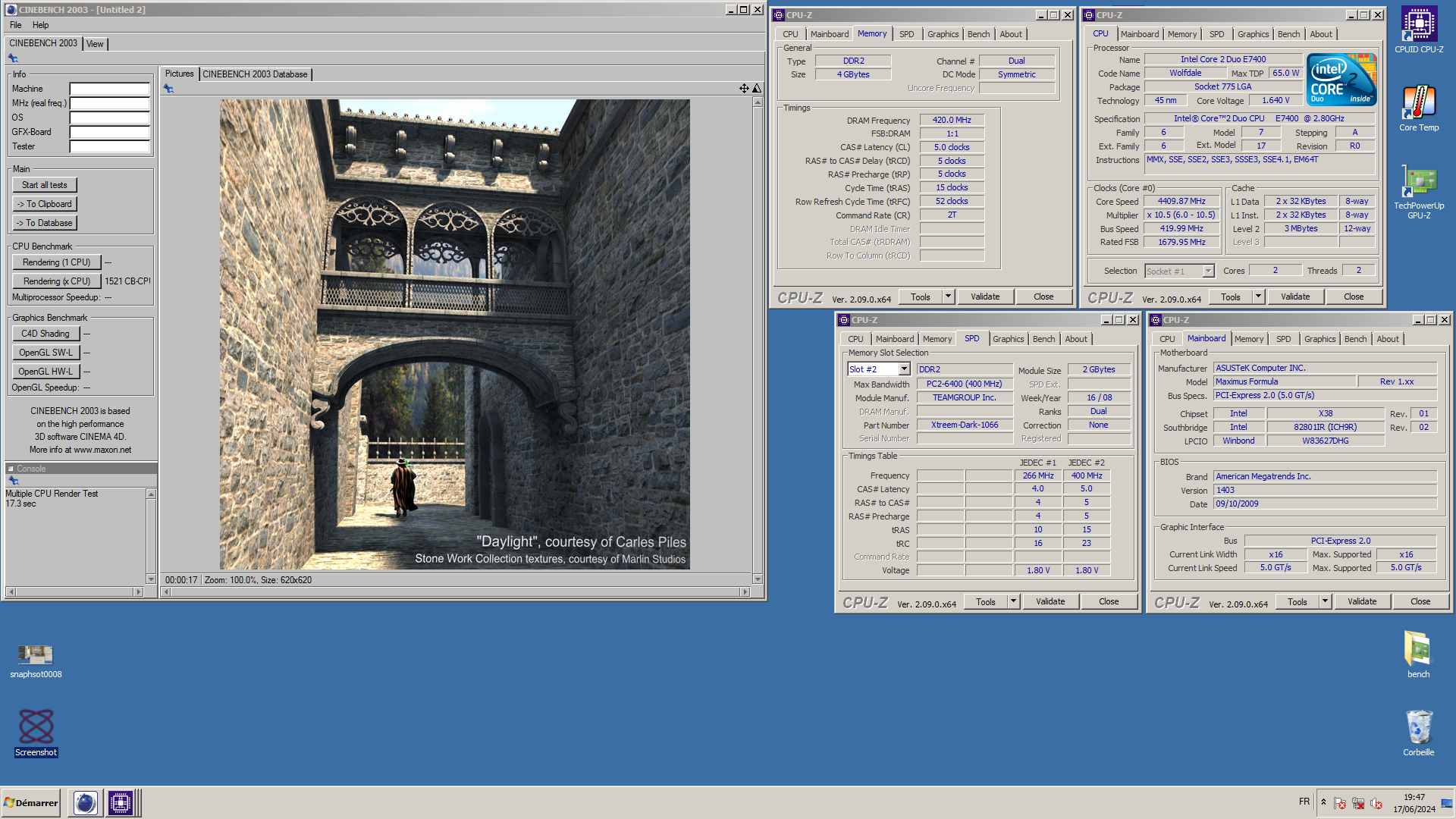Viewport: 1456px width, 819px height.
Task: Click the rendered Daylight picture
Action: coord(455,334)
